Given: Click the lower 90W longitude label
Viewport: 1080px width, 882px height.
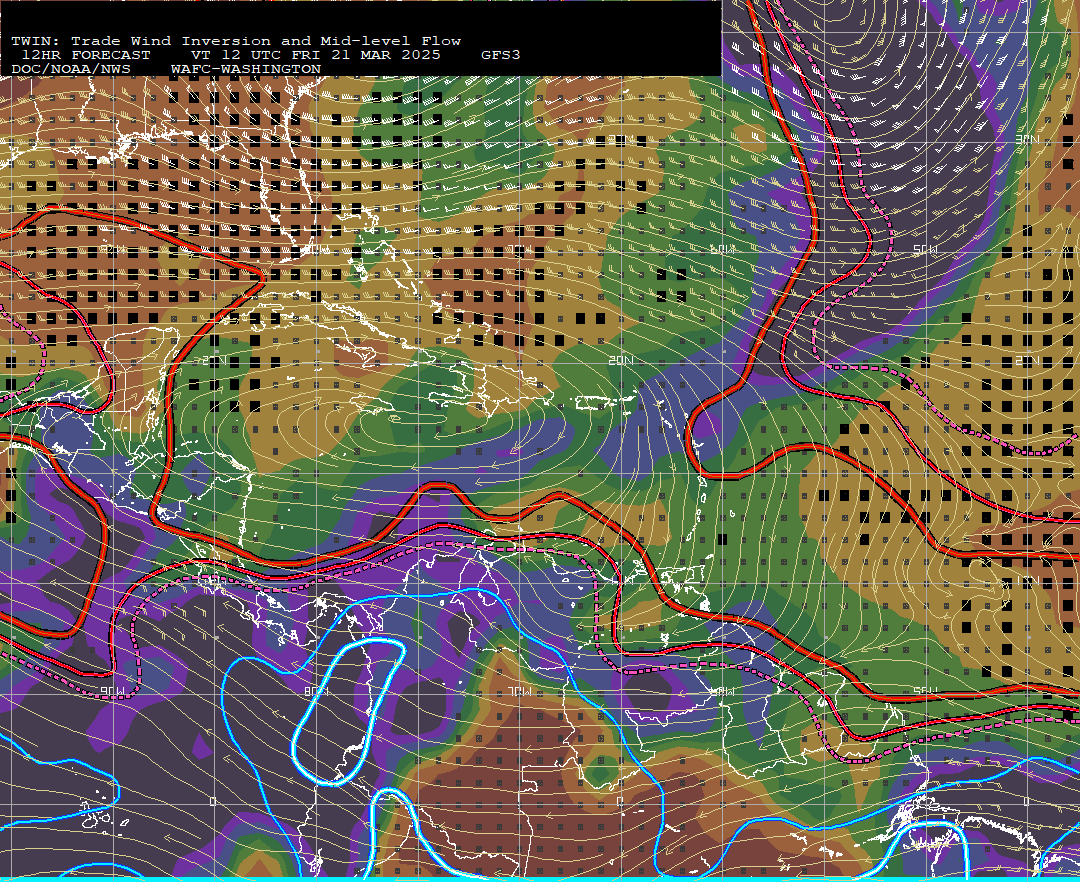Looking at the screenshot, I should 112,691.
